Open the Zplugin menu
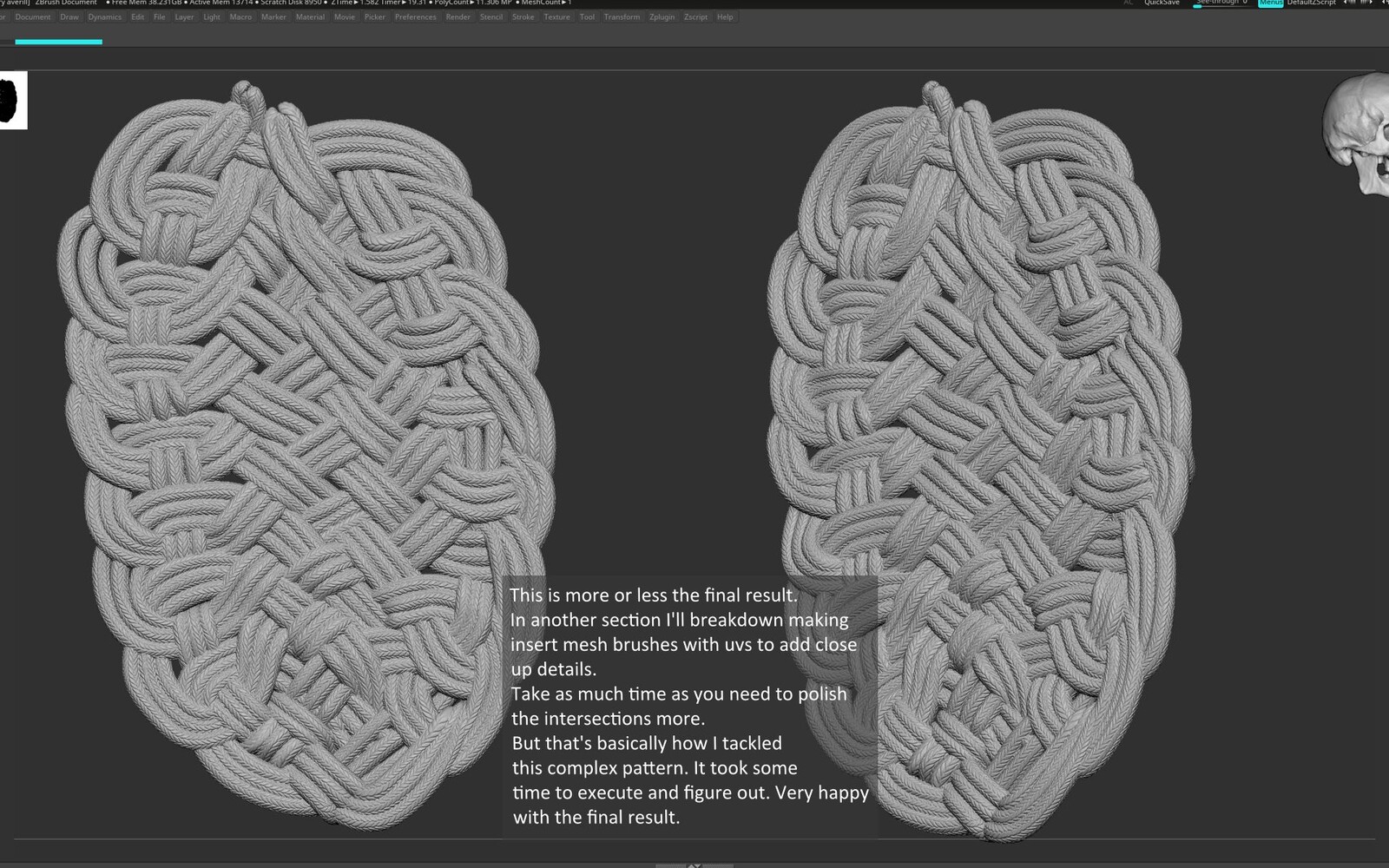The width and height of the screenshot is (1389, 868). (x=662, y=17)
